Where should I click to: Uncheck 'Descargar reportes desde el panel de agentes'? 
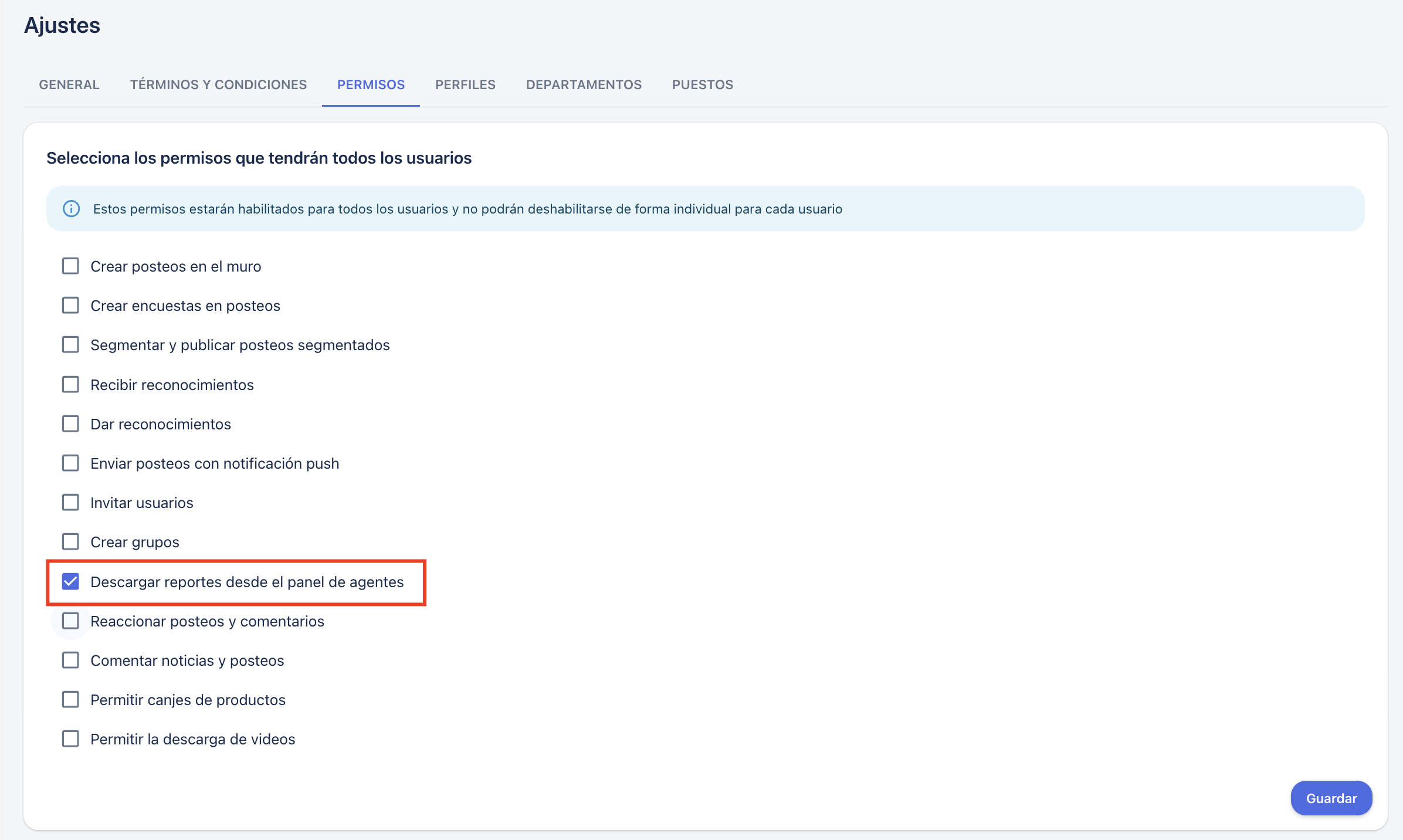click(x=70, y=582)
